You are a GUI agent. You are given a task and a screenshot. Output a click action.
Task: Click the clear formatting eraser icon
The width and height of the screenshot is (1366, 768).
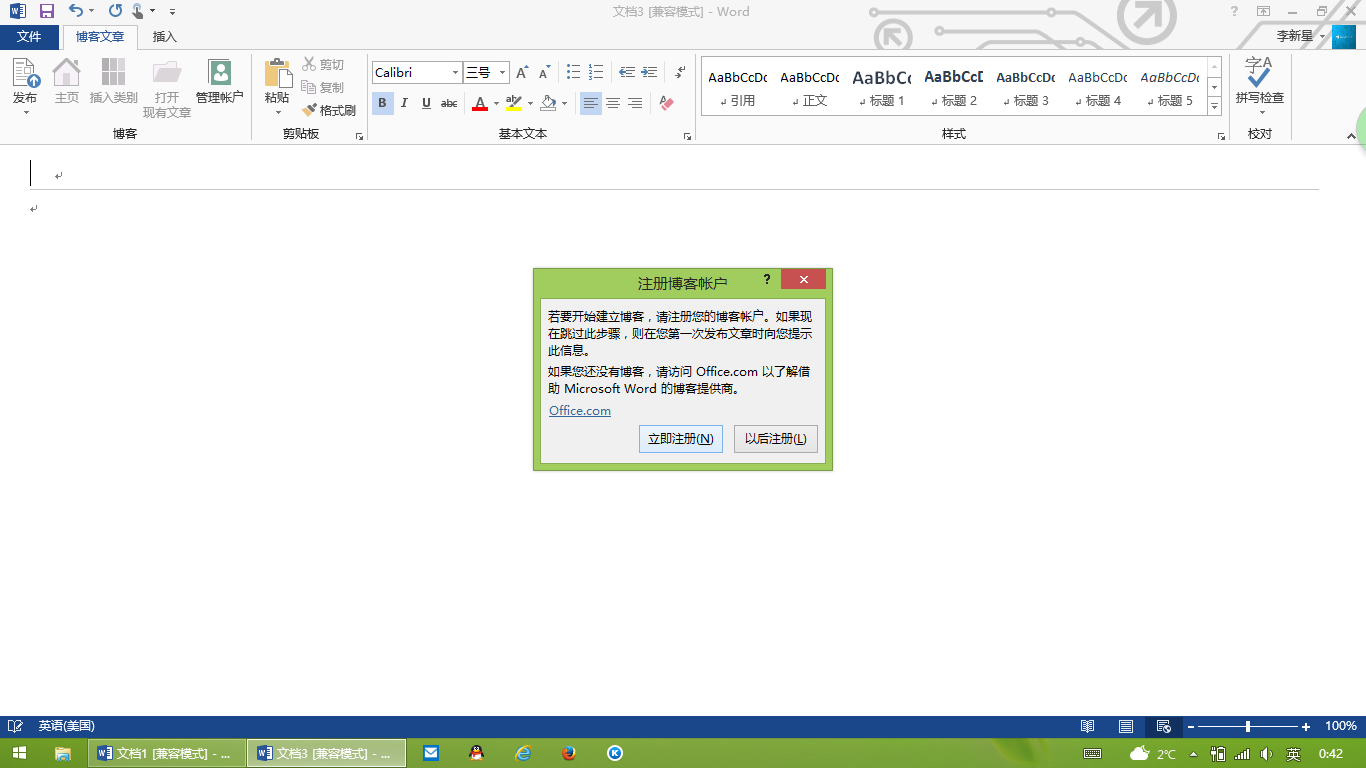667,103
